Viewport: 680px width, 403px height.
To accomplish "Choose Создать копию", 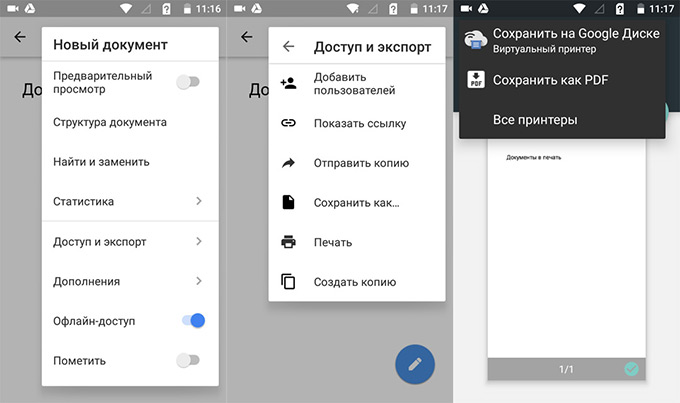I will (357, 282).
